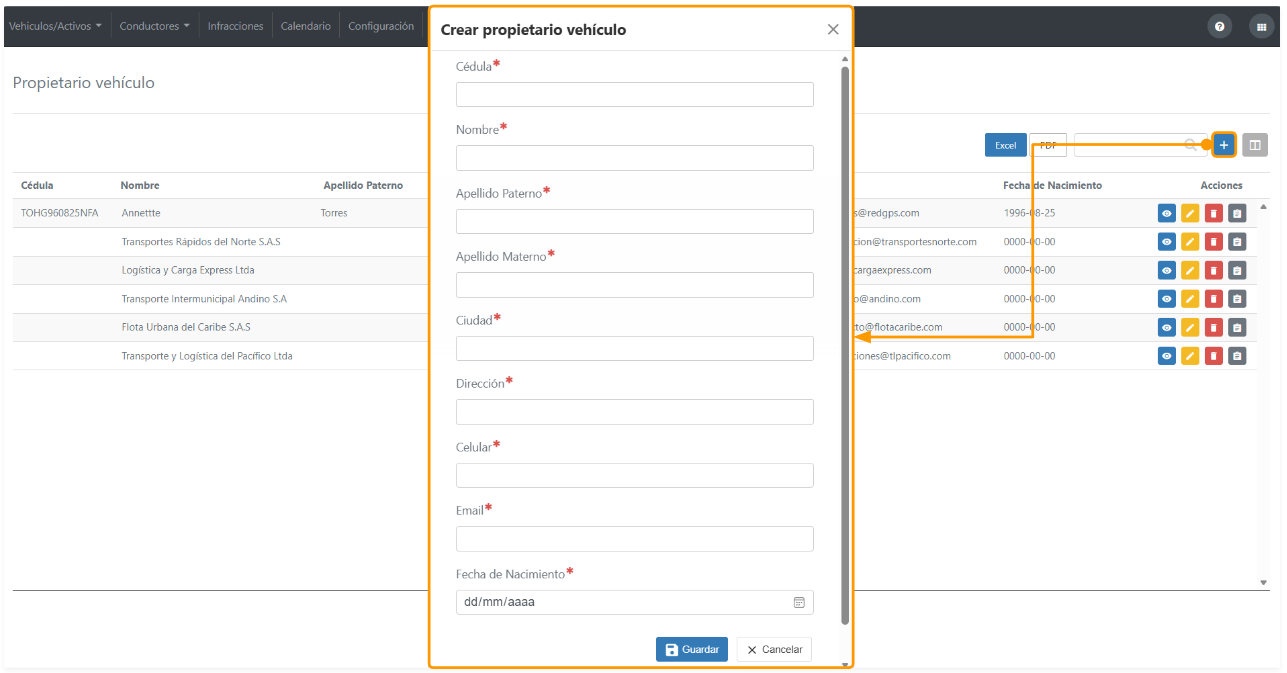The height and width of the screenshot is (673, 1287).
Task: Focus the Email input field
Action: (635, 539)
